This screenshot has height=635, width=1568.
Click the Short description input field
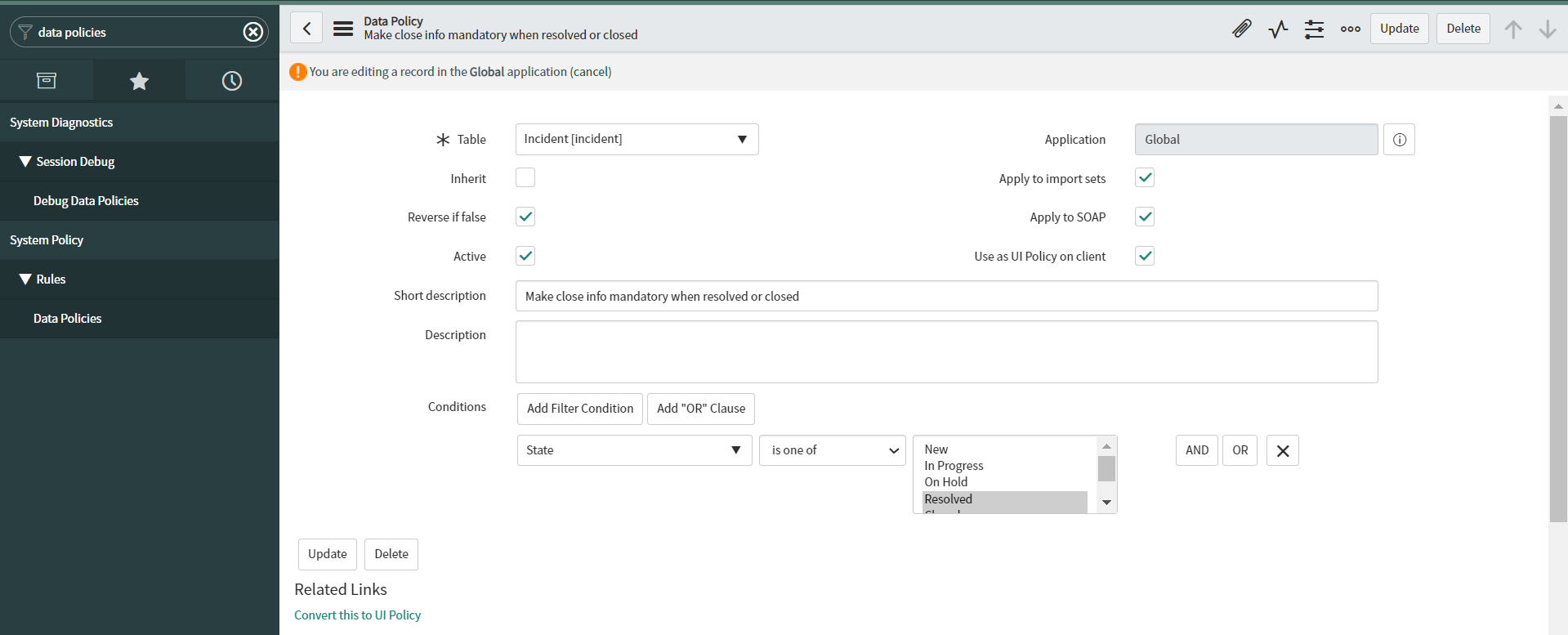pyautogui.click(x=946, y=296)
